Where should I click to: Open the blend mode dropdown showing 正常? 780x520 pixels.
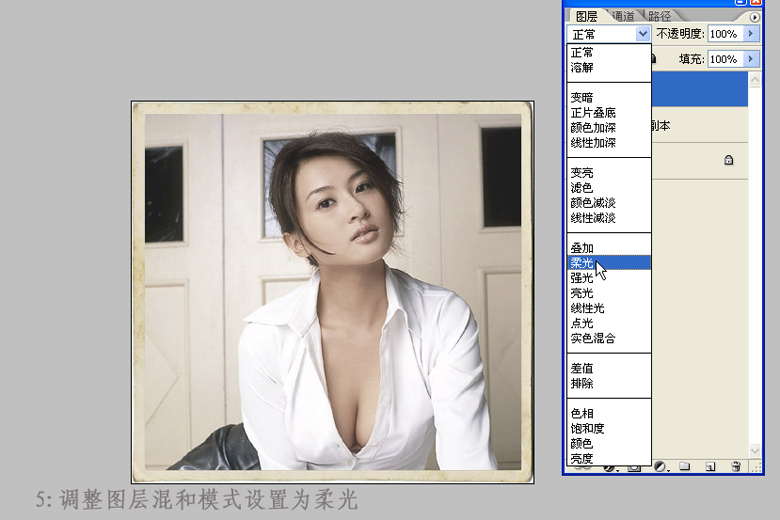click(x=608, y=34)
